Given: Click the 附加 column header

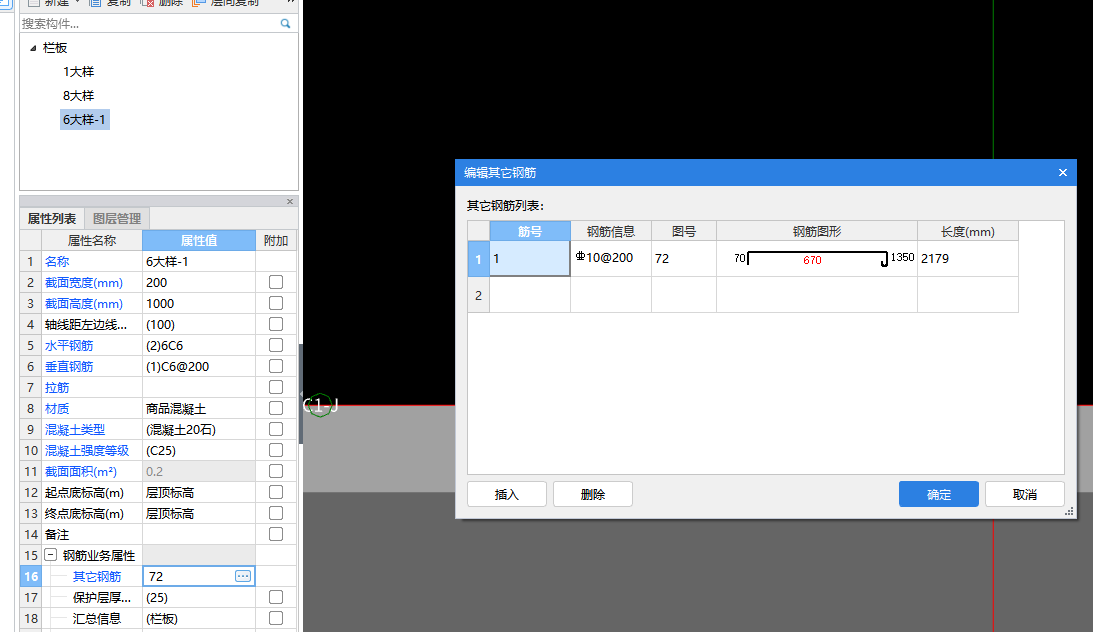Looking at the screenshot, I should click(x=276, y=240).
